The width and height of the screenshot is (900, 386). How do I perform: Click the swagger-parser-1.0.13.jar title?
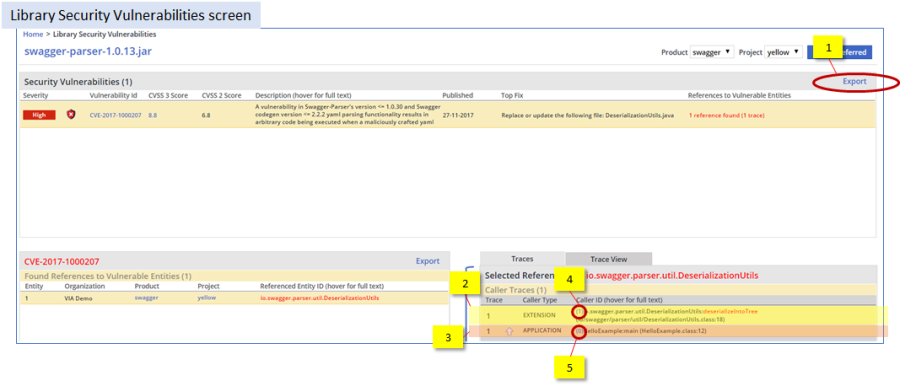pos(88,51)
